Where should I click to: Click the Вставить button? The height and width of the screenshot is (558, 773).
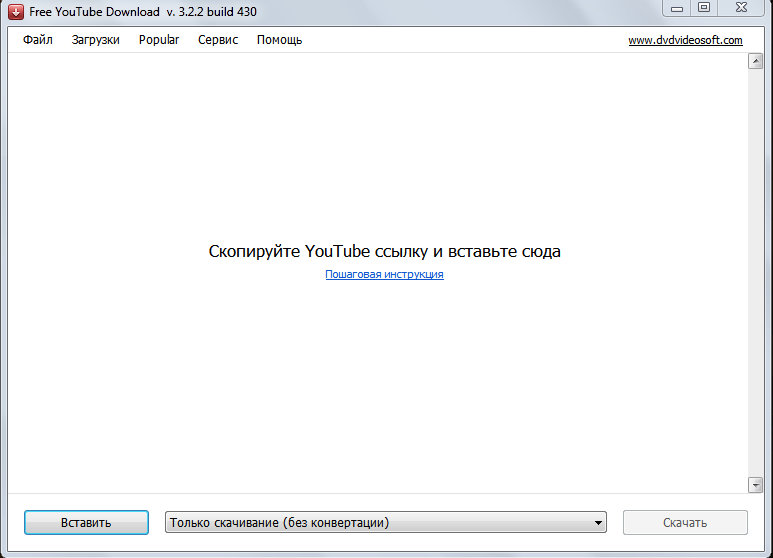[86, 523]
